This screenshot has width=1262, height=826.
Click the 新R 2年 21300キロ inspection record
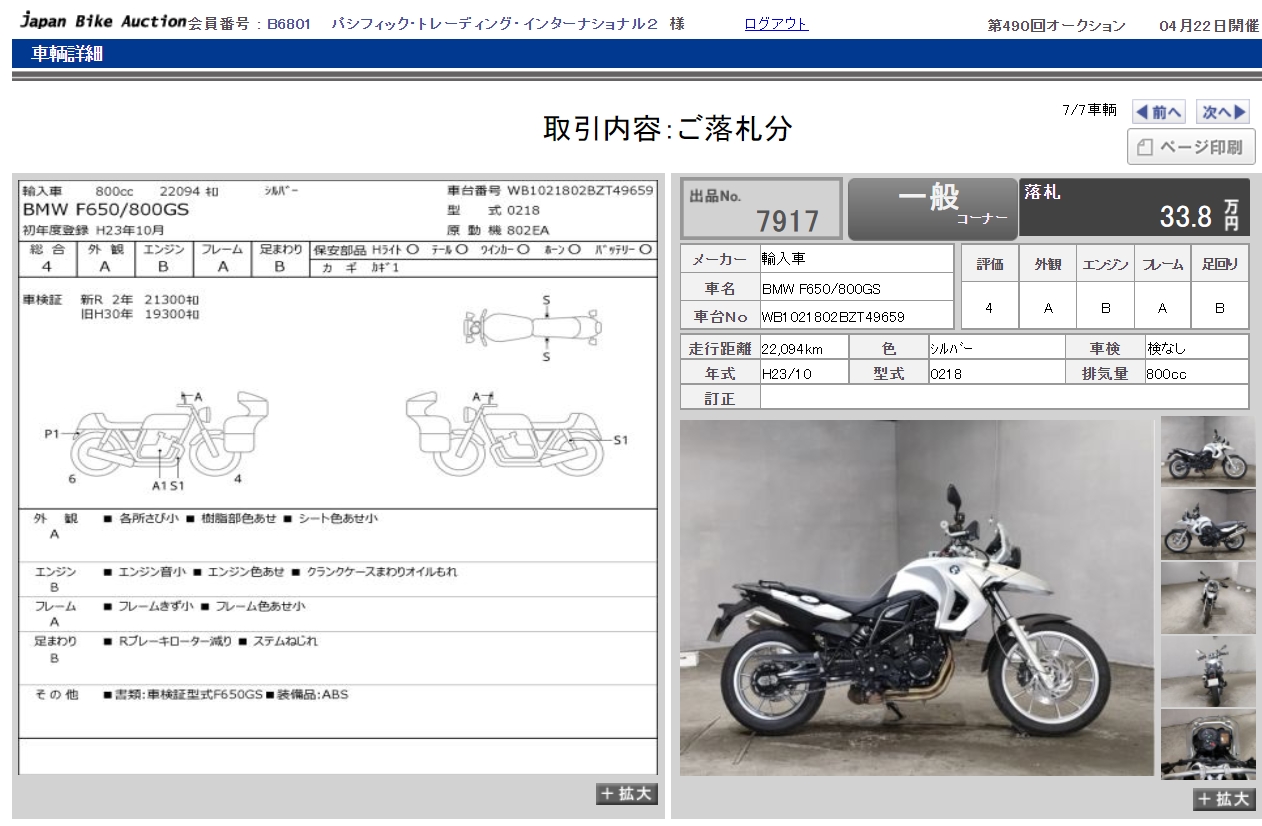(x=140, y=299)
